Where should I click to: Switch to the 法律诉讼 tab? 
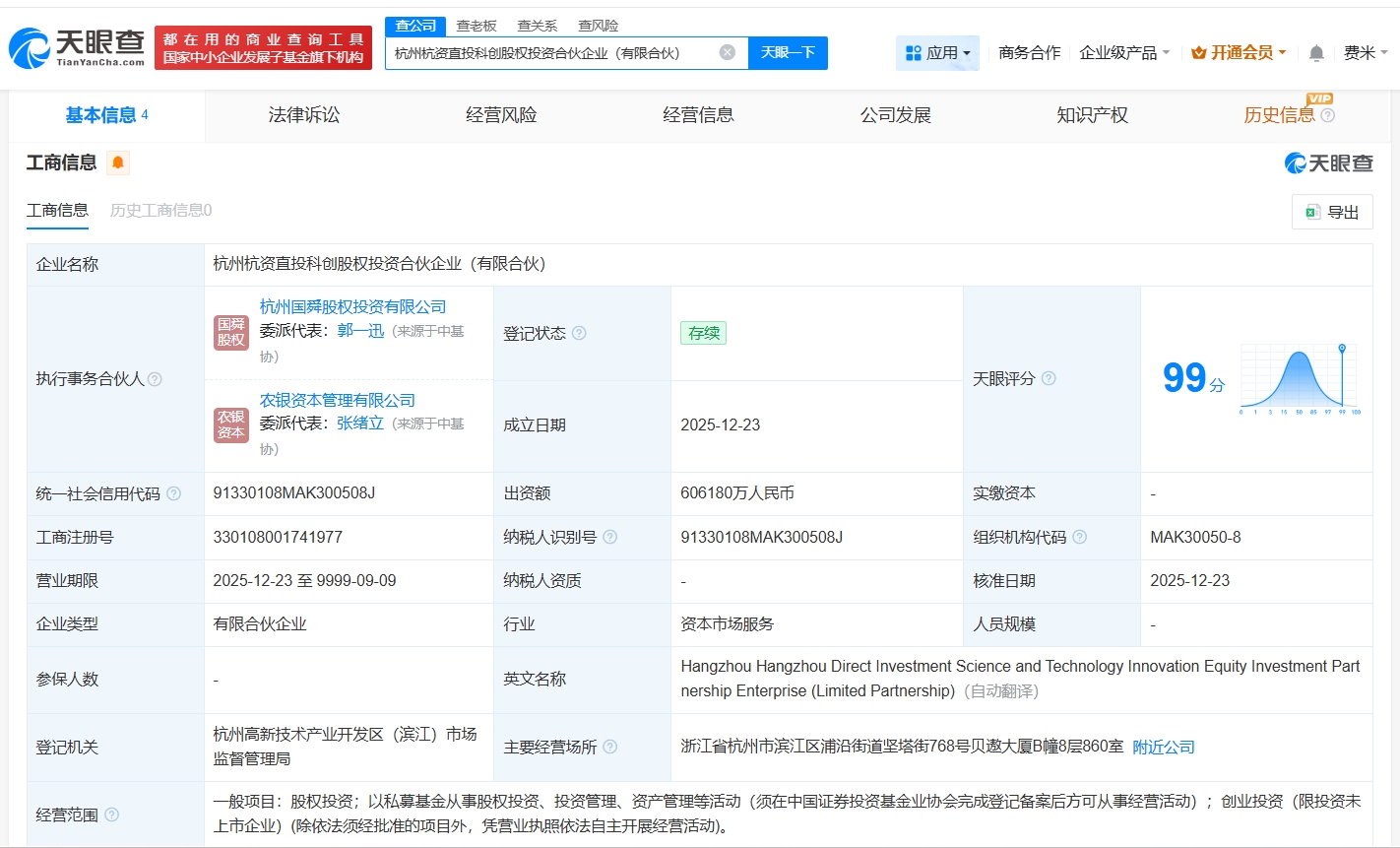301,114
